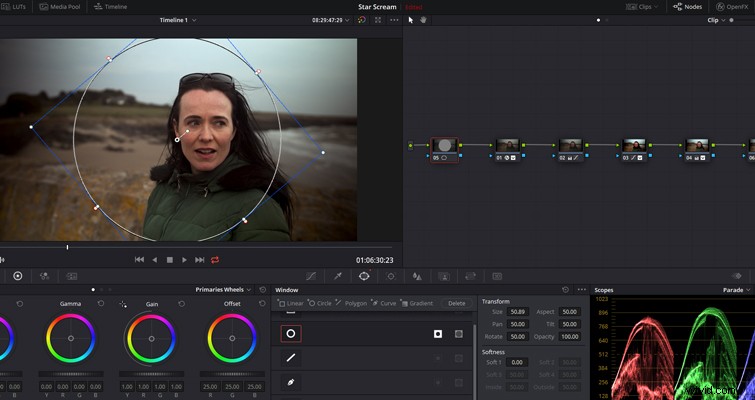The width and height of the screenshot is (755, 400).
Task: Show the Nodes panel tab
Action: [x=688, y=7]
